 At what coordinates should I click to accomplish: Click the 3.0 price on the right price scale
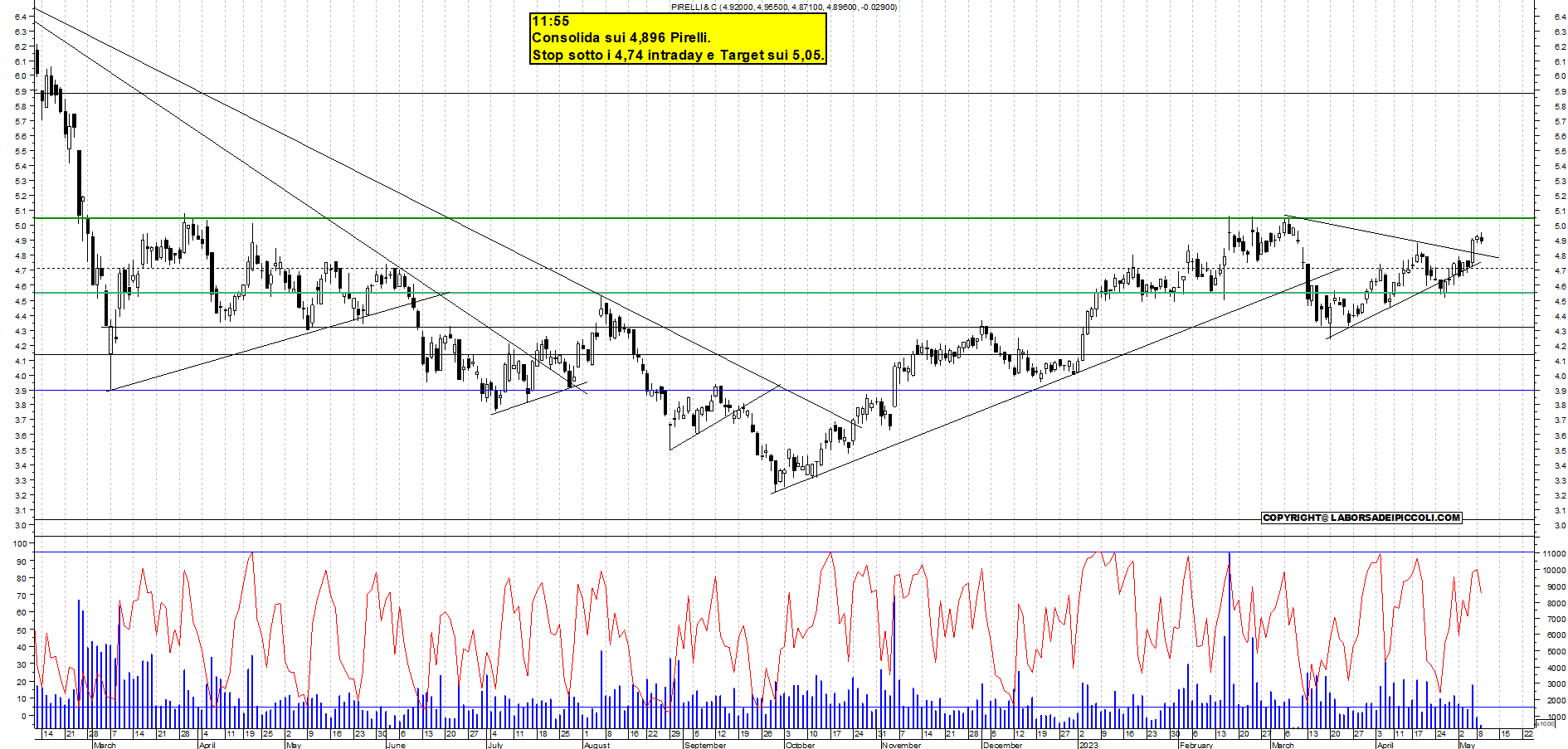pyautogui.click(x=1560, y=526)
